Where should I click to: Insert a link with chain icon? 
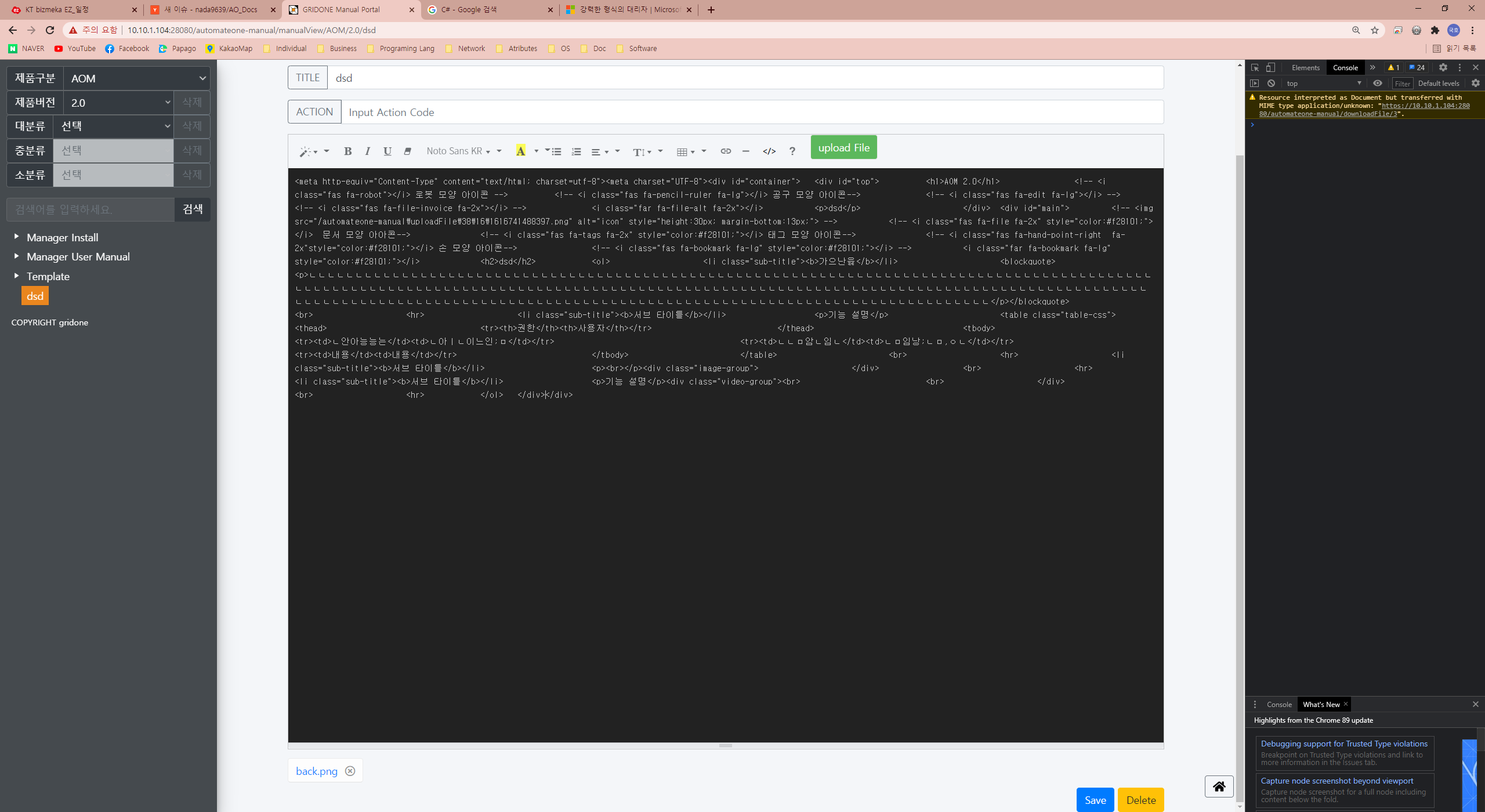[725, 151]
